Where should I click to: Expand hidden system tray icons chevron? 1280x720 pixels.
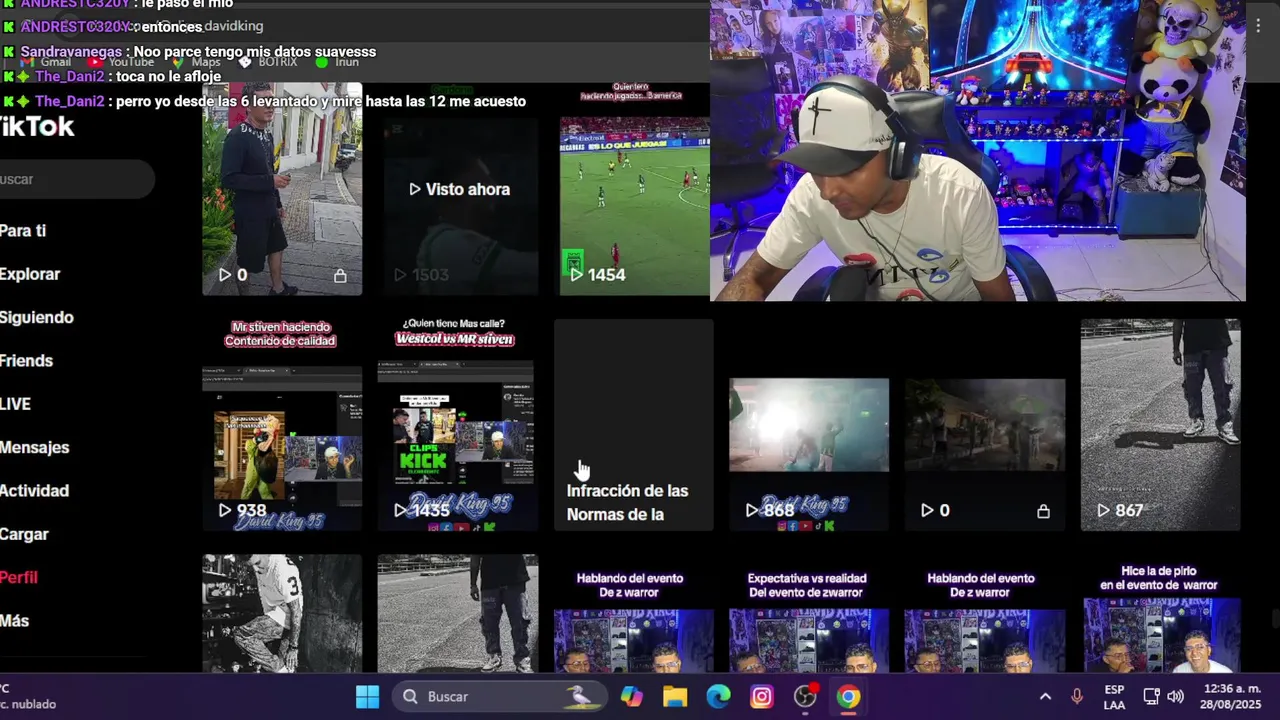[x=1045, y=696]
